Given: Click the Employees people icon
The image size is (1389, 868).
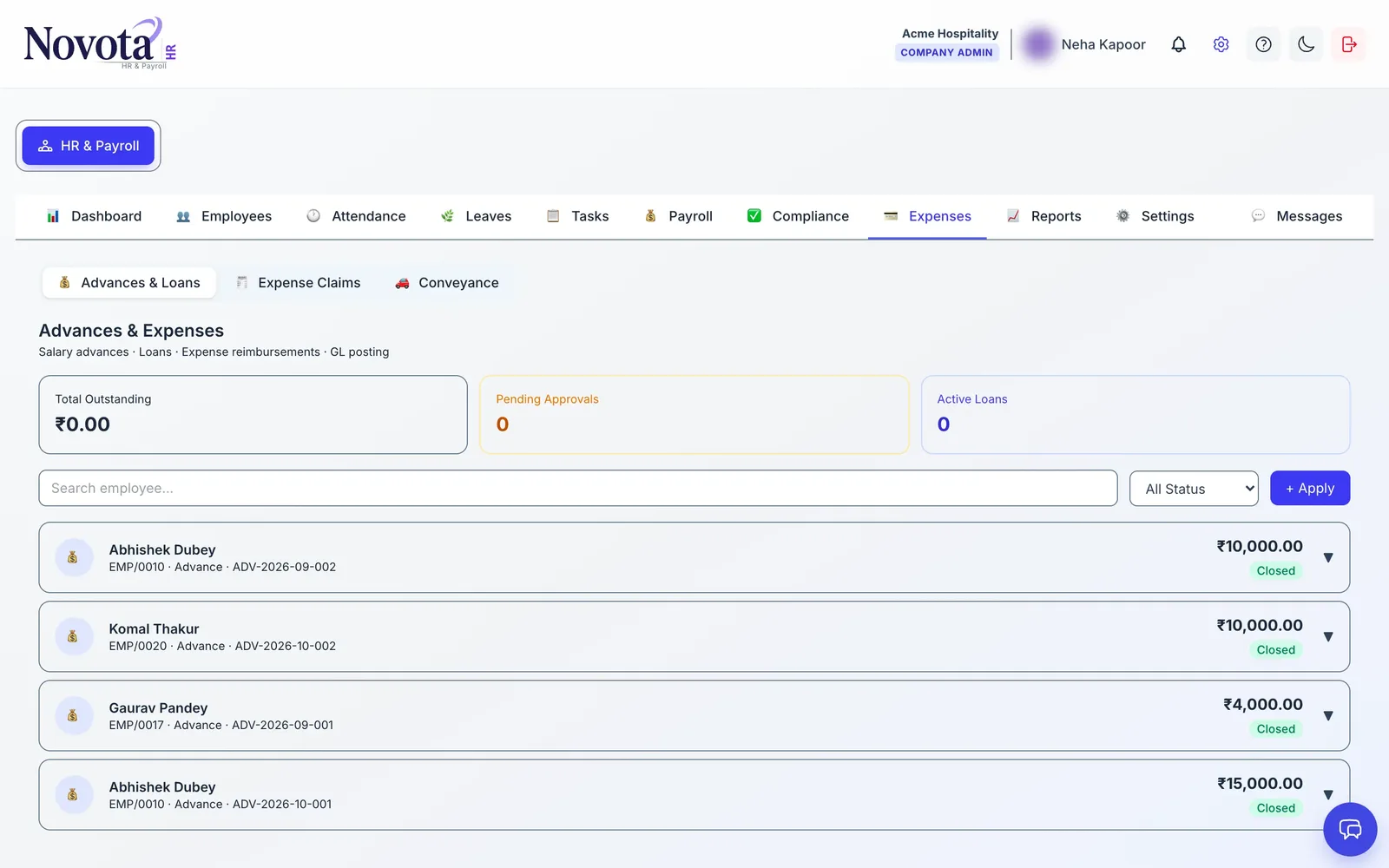Looking at the screenshot, I should [183, 216].
